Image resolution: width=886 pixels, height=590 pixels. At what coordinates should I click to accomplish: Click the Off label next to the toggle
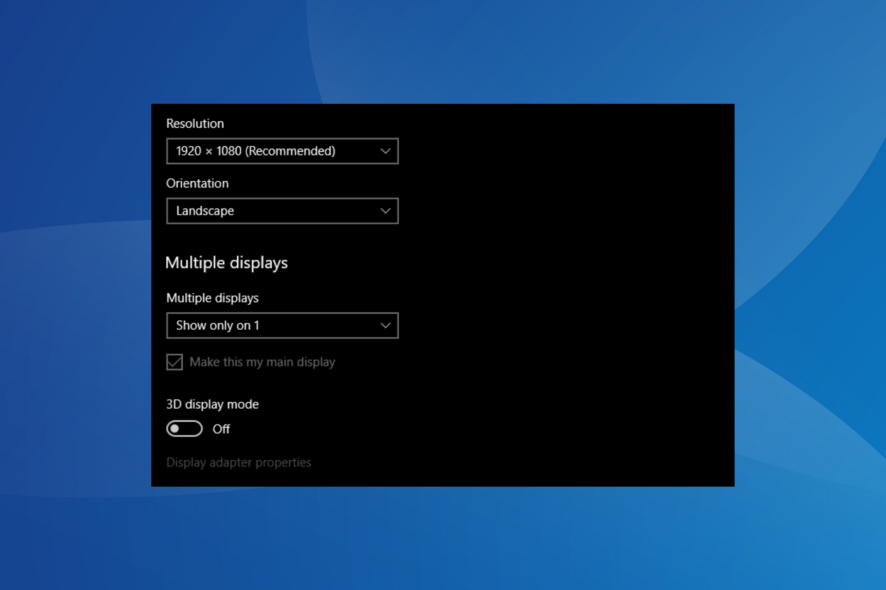(x=221, y=428)
